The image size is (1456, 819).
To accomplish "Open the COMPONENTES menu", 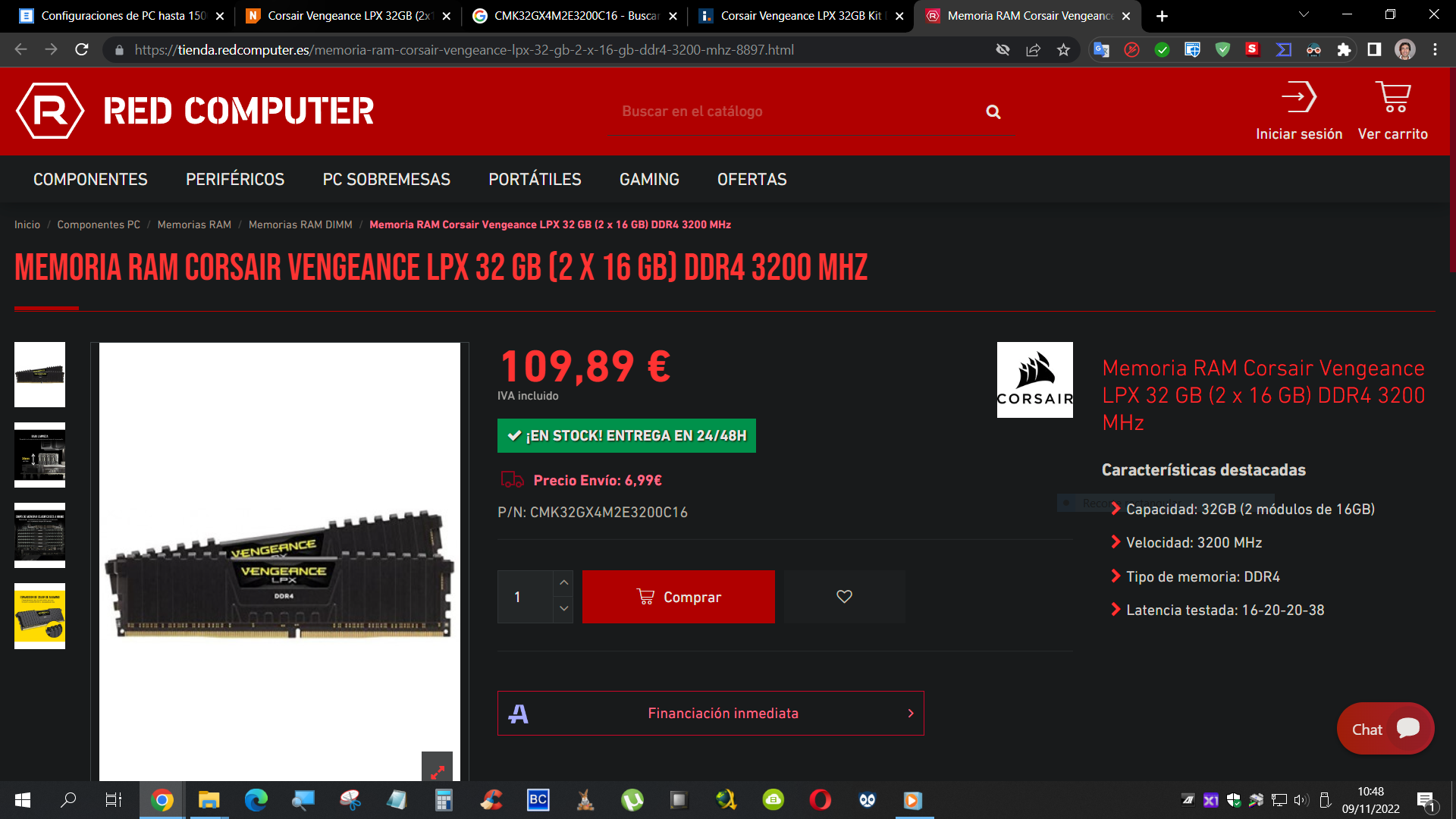I will click(x=90, y=180).
